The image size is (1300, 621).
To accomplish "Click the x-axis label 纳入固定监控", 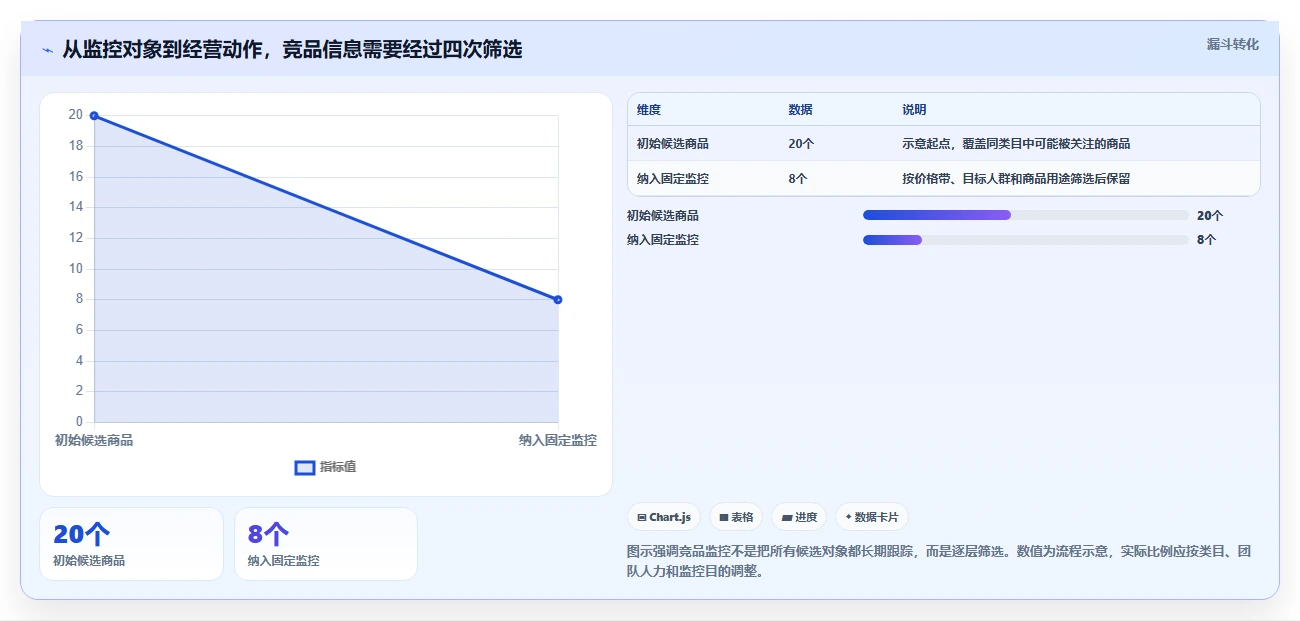I will [558, 440].
